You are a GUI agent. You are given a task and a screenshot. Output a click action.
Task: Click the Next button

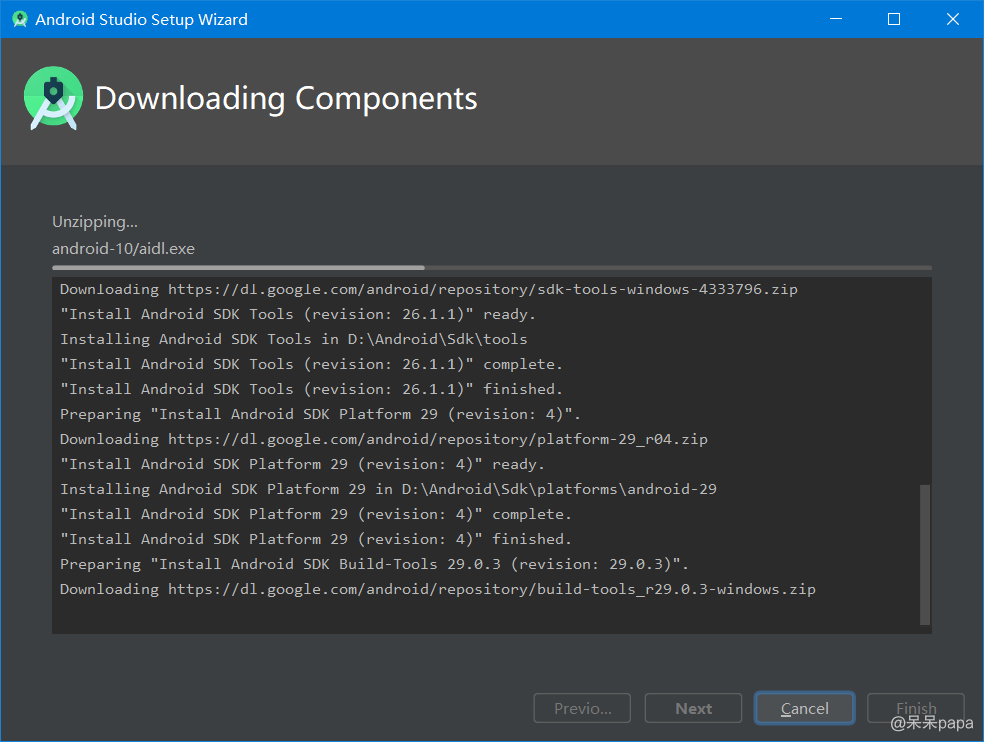693,708
